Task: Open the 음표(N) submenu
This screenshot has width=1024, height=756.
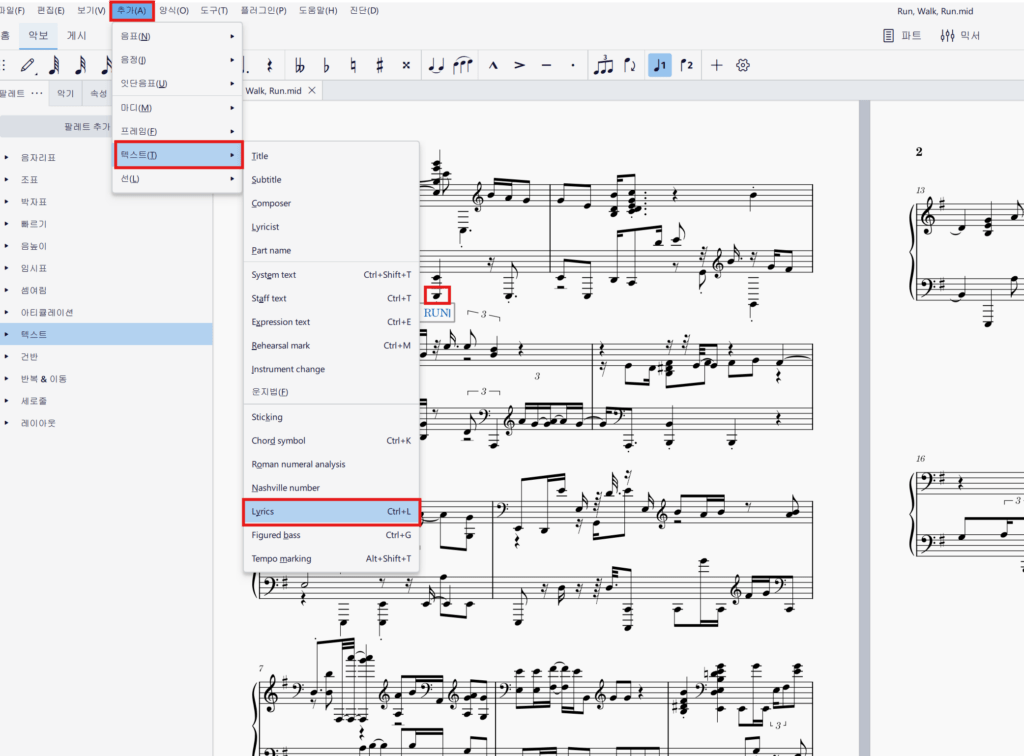Action: pyautogui.click(x=177, y=36)
